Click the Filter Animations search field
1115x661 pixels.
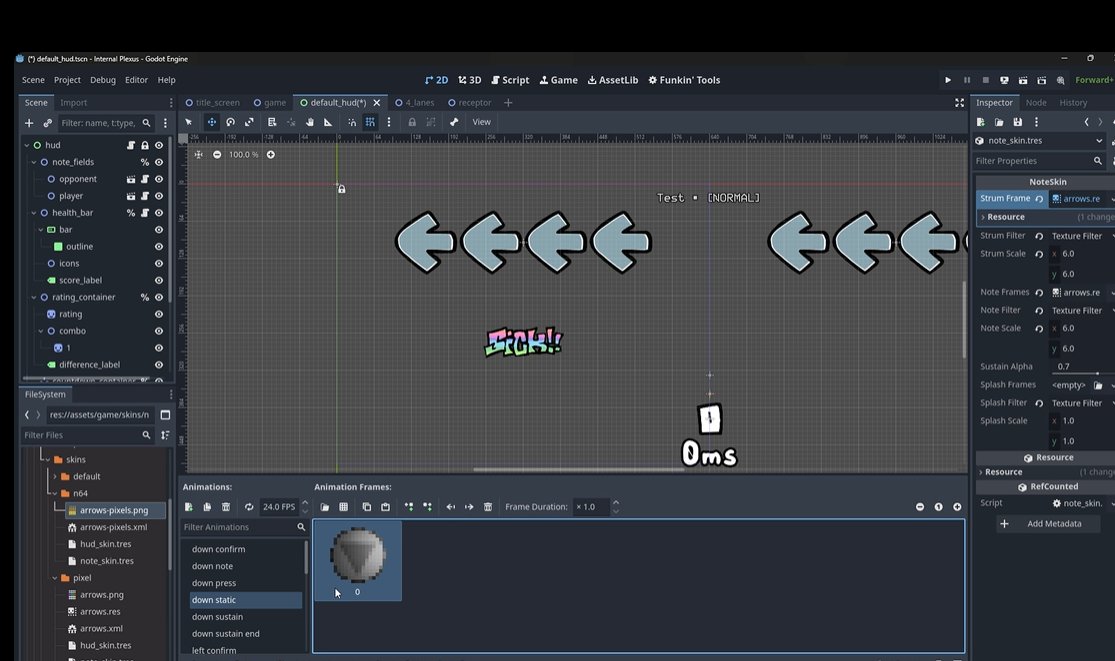click(244, 527)
